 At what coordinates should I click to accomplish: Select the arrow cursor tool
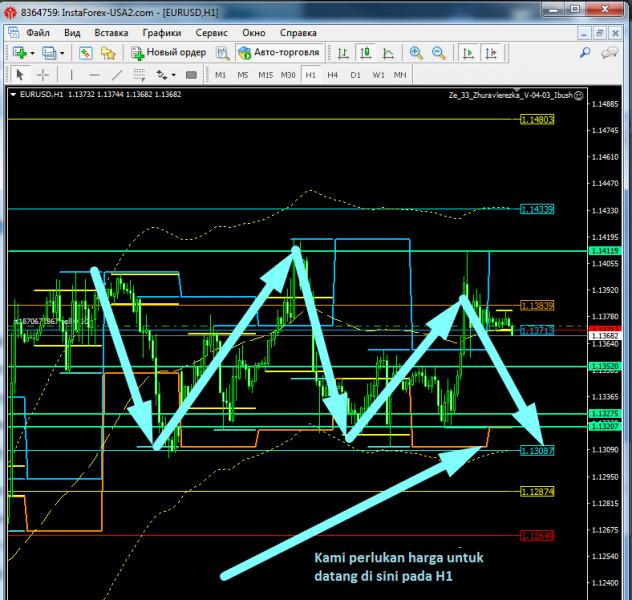(x=19, y=75)
